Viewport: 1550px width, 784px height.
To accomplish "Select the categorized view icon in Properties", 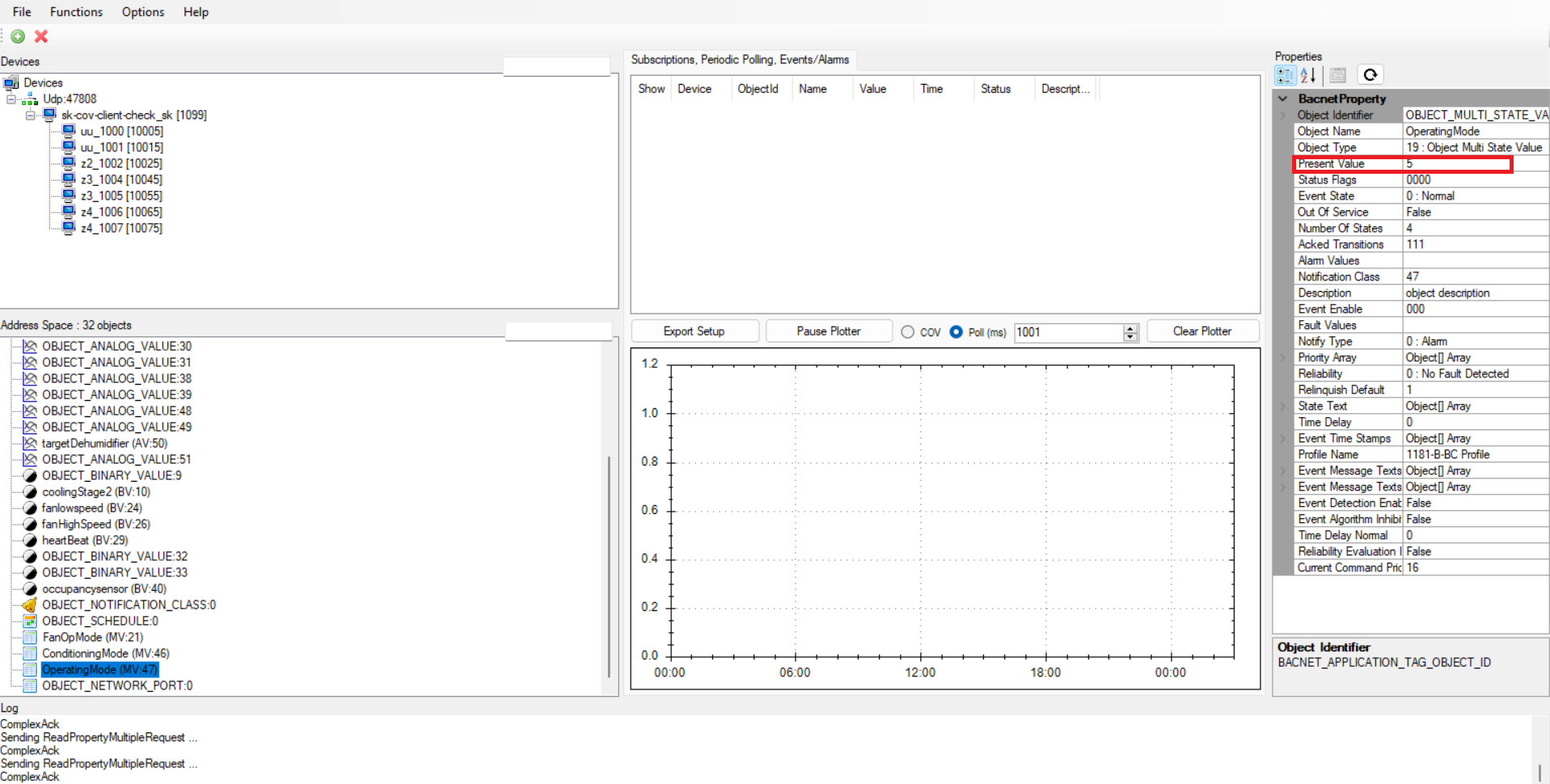I will point(1285,75).
